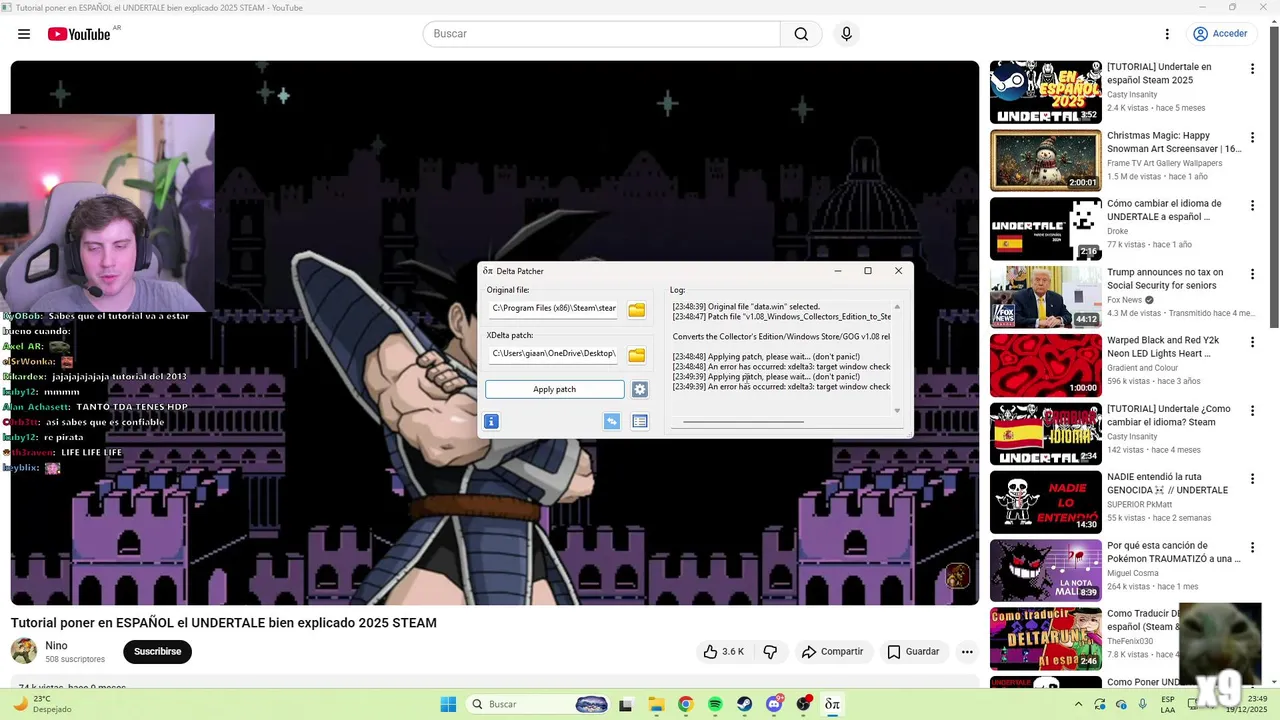Screen dimensions: 1280x720
Task: Open options menu for Trump Social Security video
Action: (1252, 274)
